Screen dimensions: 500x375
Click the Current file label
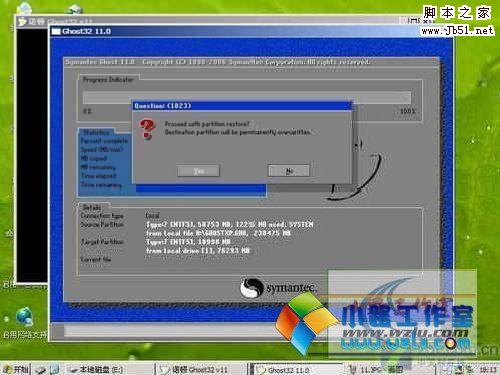pos(96,259)
